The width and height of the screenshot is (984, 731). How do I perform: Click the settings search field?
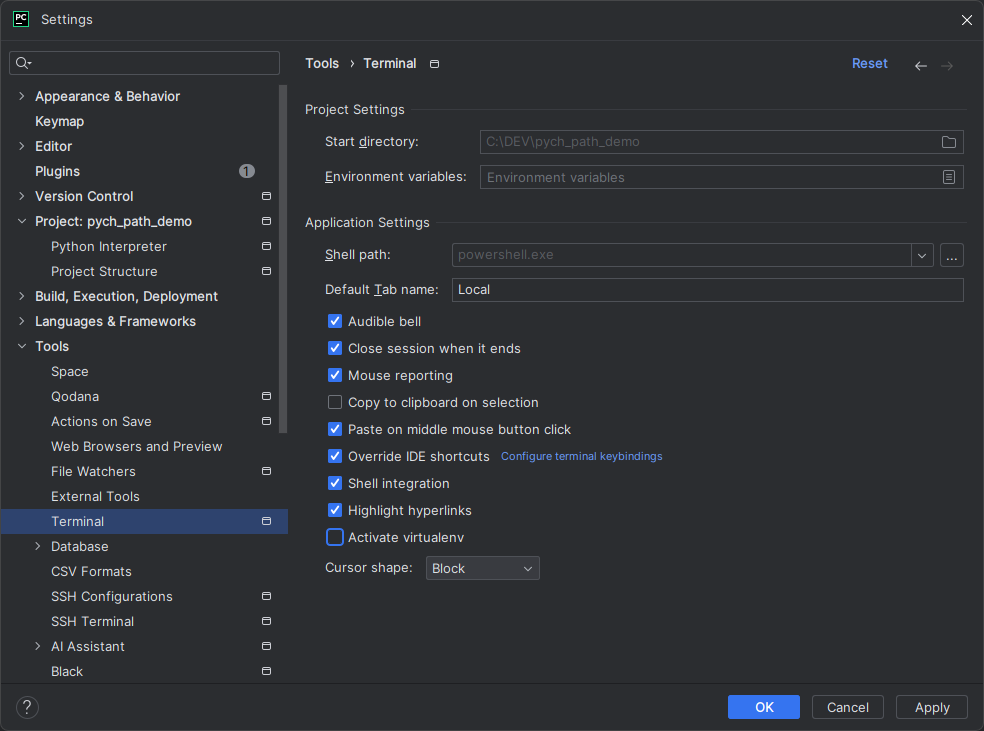click(144, 63)
